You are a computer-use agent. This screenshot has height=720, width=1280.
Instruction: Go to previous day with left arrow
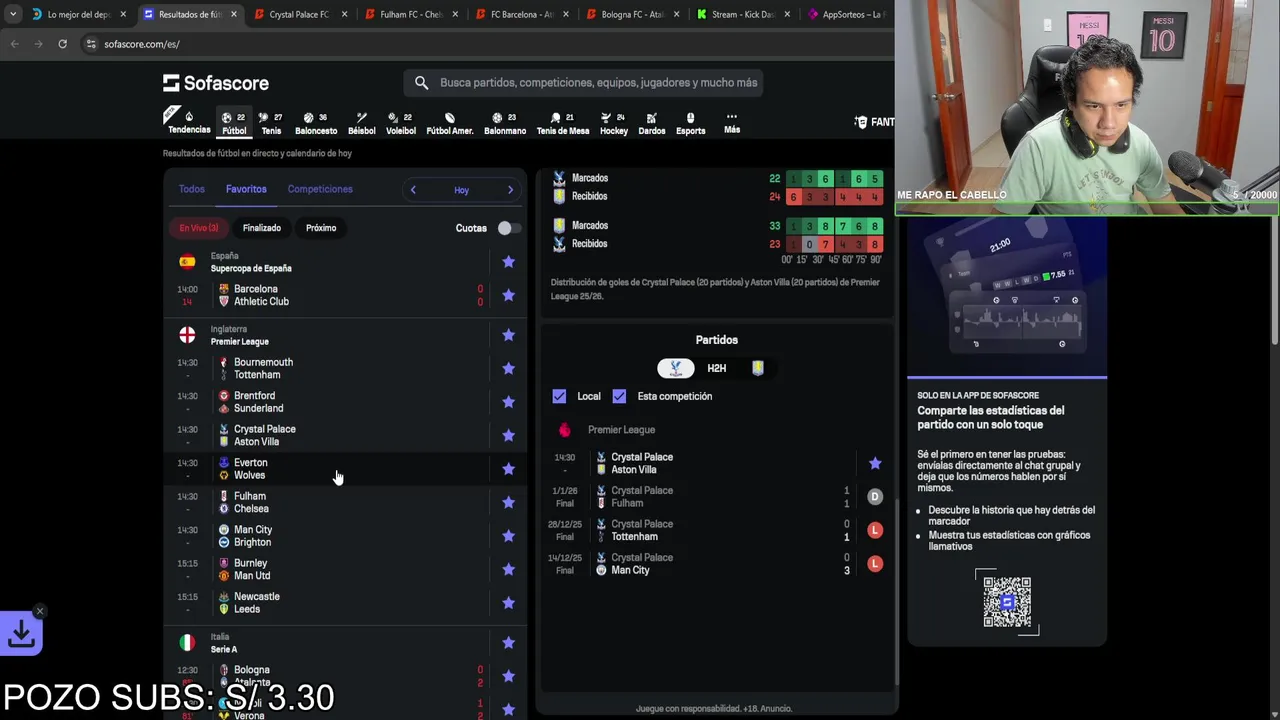tap(413, 190)
